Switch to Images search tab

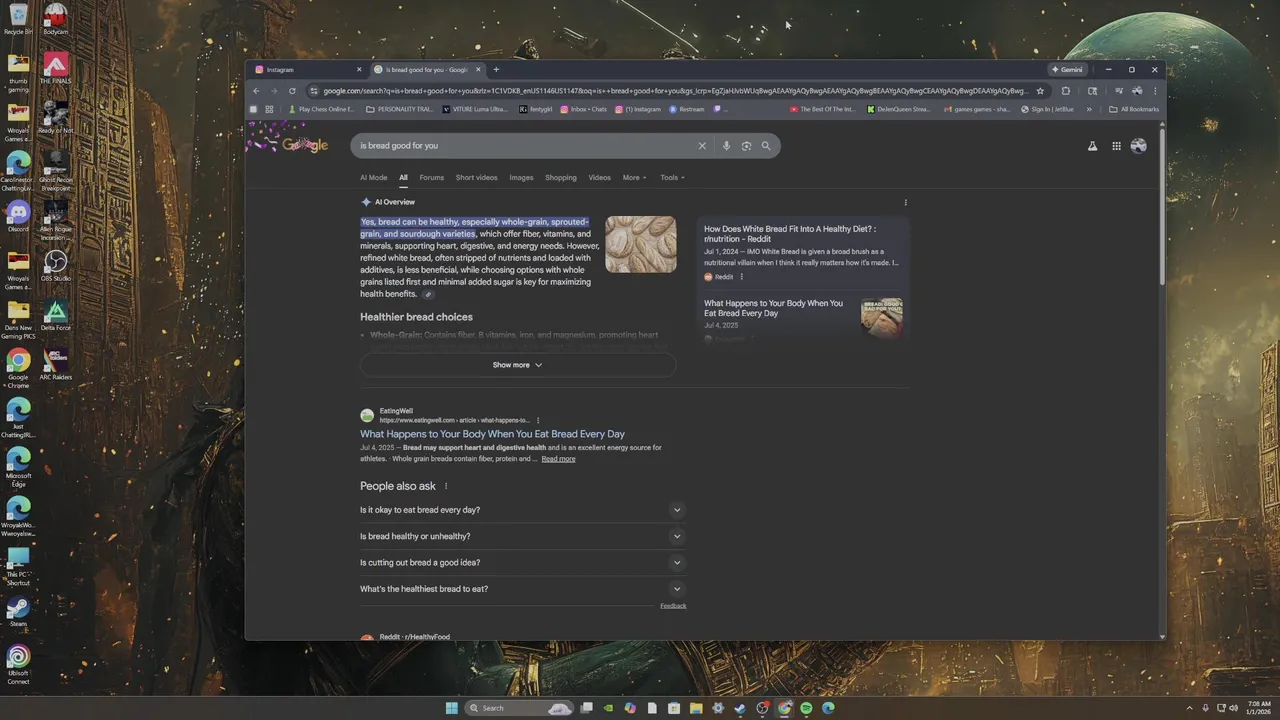click(521, 178)
